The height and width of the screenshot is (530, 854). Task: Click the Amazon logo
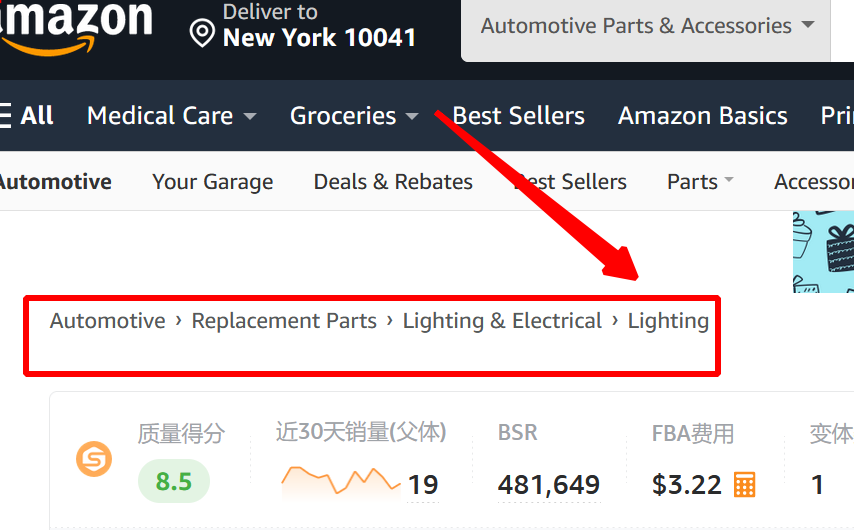(x=76, y=27)
